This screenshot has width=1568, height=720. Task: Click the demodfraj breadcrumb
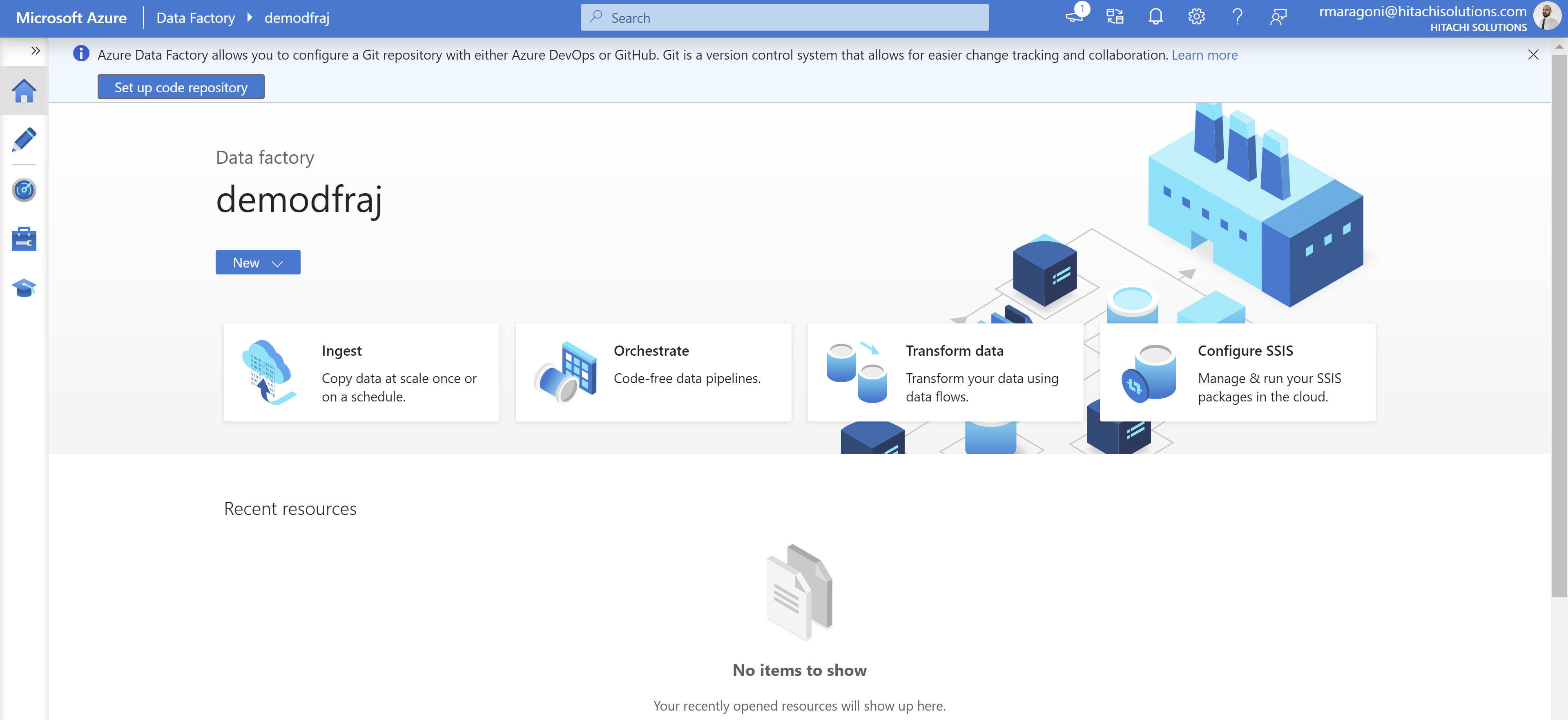[297, 18]
